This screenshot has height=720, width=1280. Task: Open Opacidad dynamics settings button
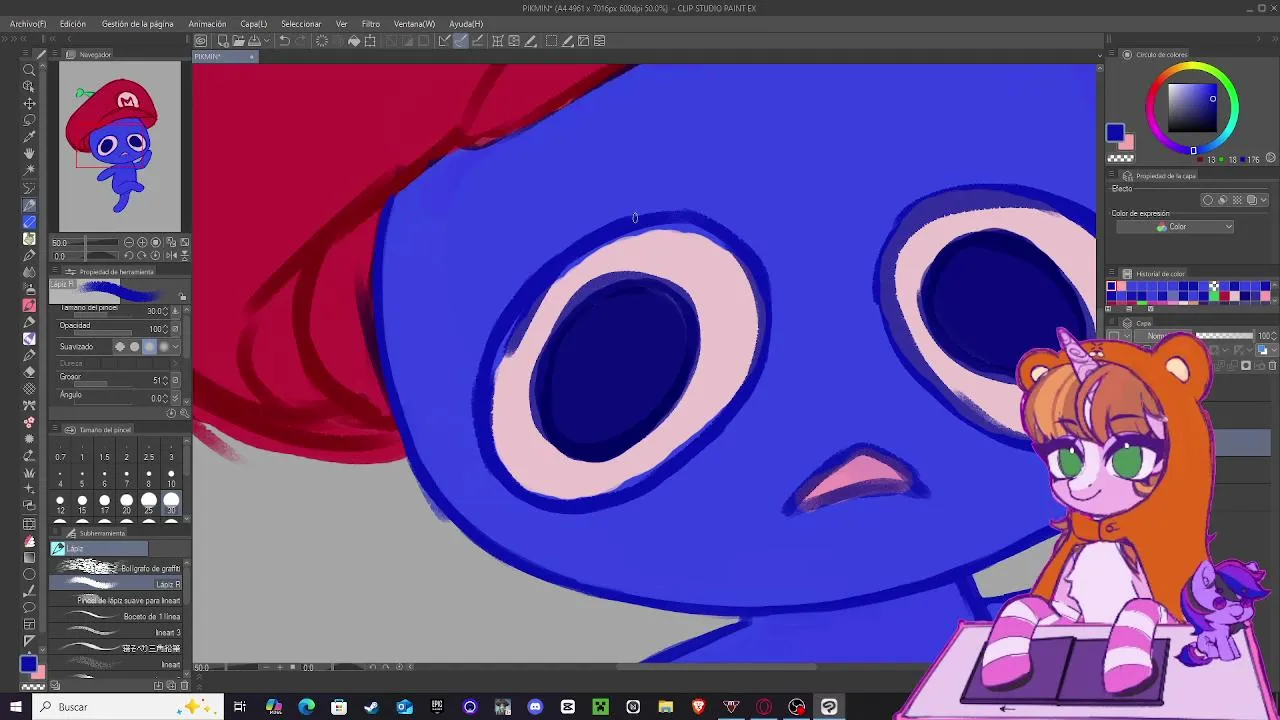[x=176, y=329]
